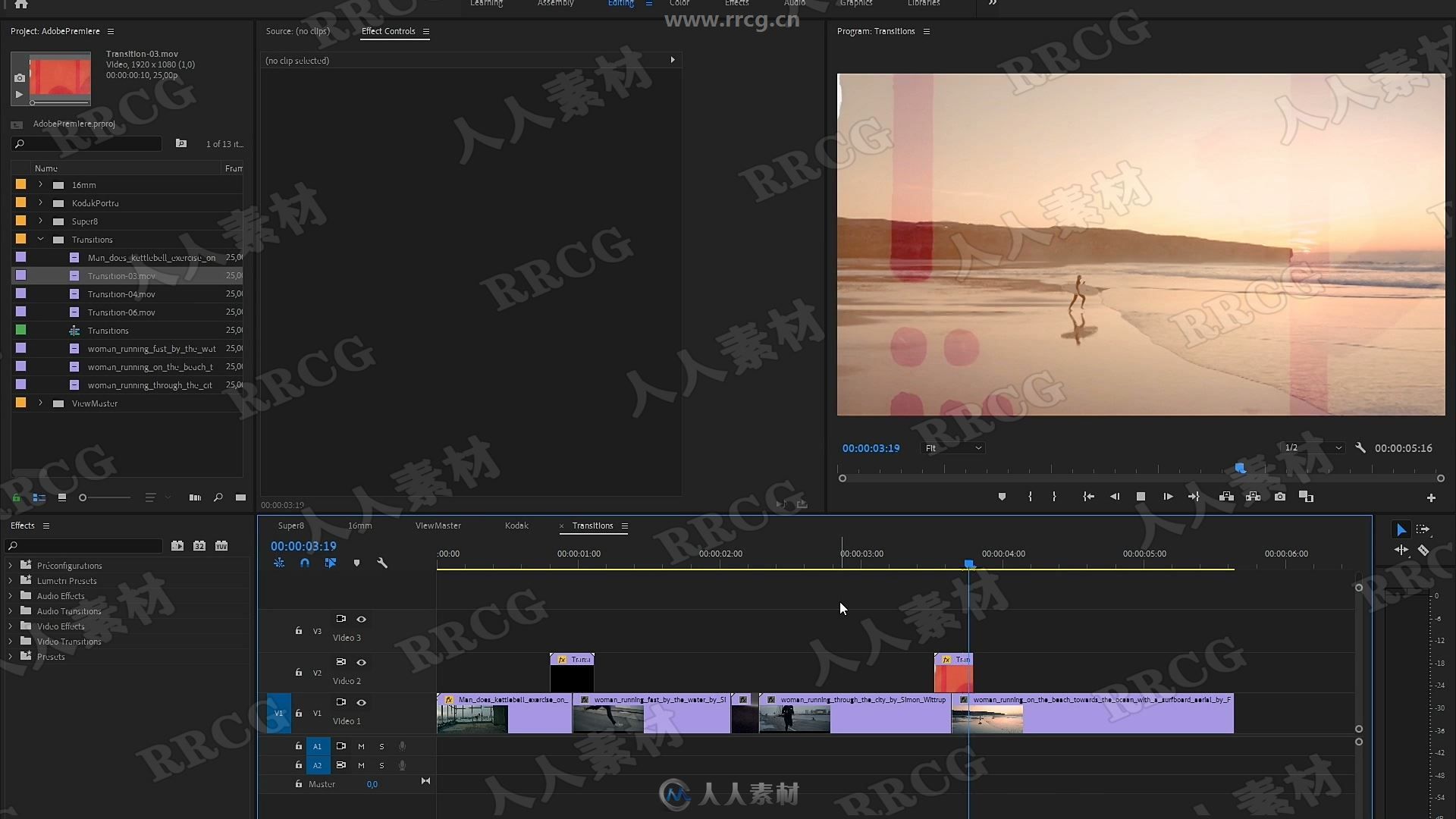Click Add Marker in Program monitor
Image resolution: width=1456 pixels, height=819 pixels.
coord(1002,497)
